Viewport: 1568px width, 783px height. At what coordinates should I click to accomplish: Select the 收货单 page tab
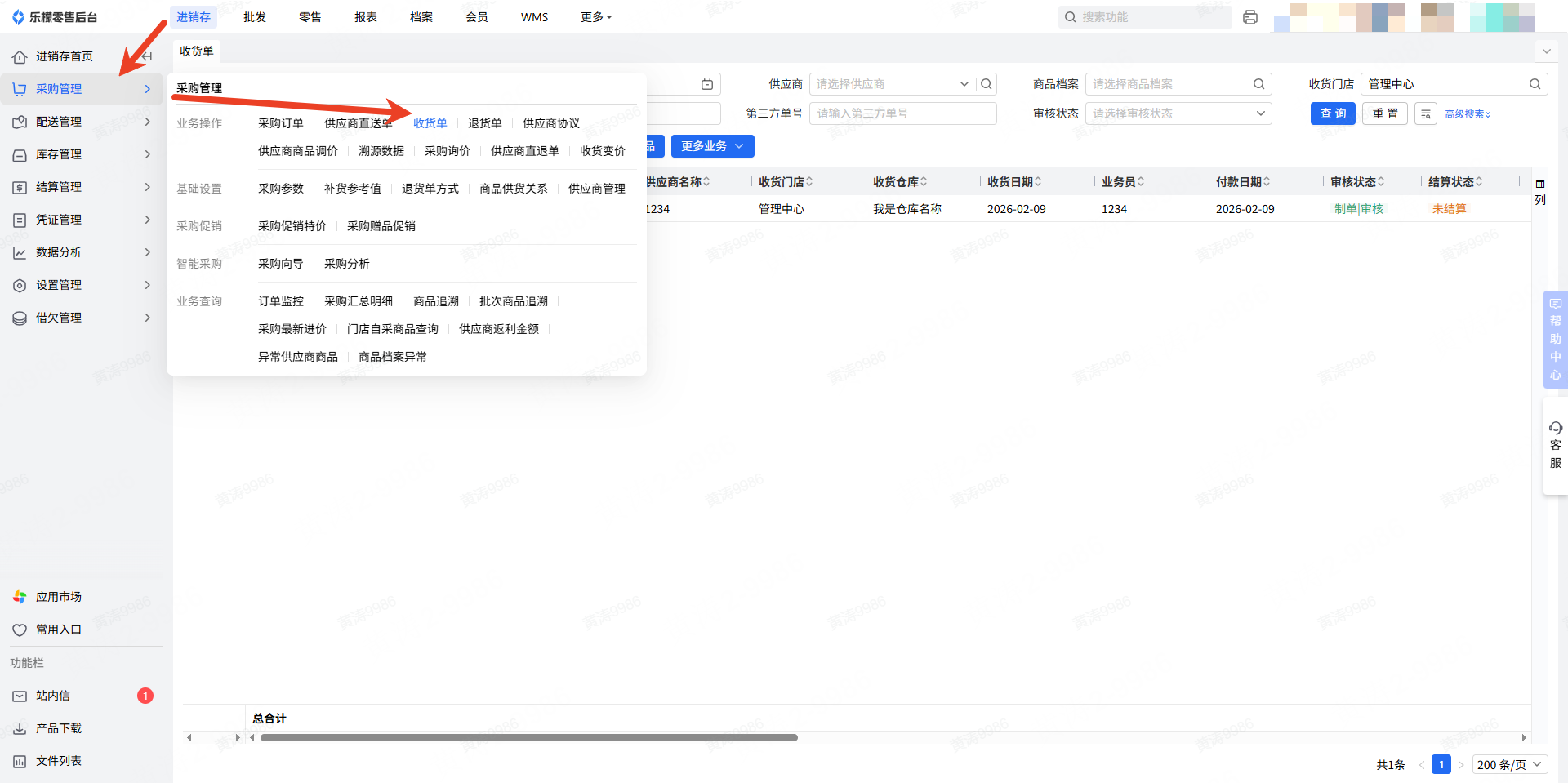tap(197, 51)
